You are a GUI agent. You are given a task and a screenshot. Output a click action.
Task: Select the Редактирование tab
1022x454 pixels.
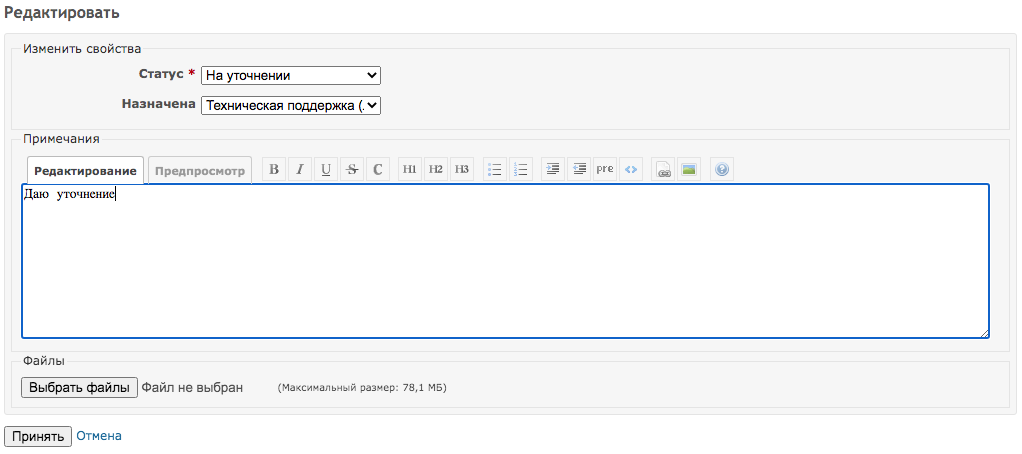(85, 171)
